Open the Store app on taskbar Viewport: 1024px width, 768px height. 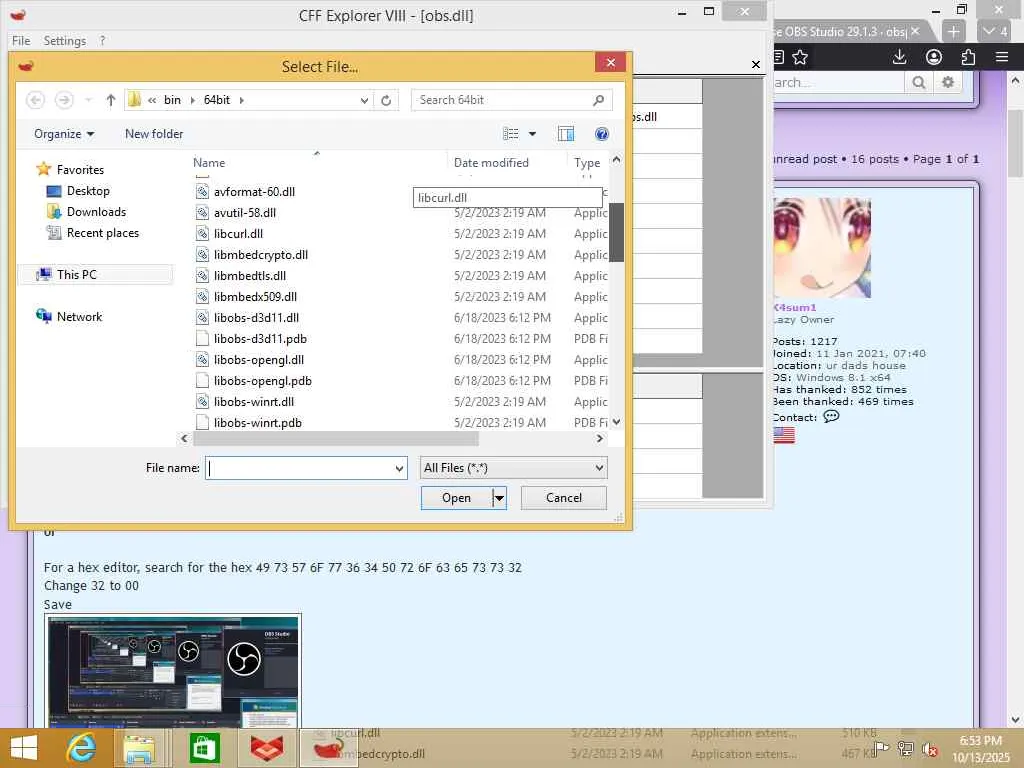(204, 748)
